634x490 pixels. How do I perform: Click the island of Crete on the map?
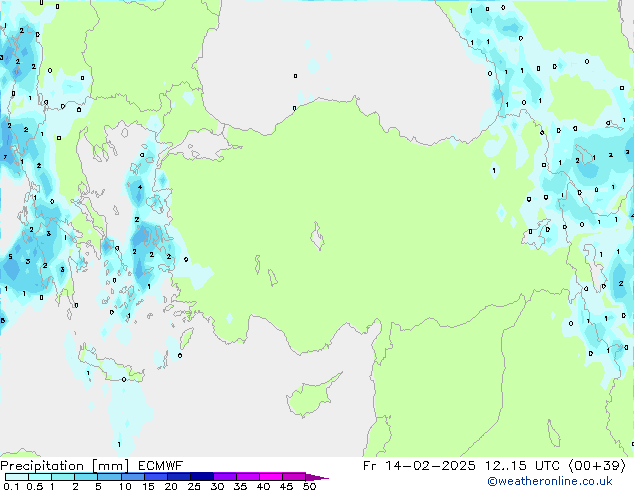tap(113, 368)
